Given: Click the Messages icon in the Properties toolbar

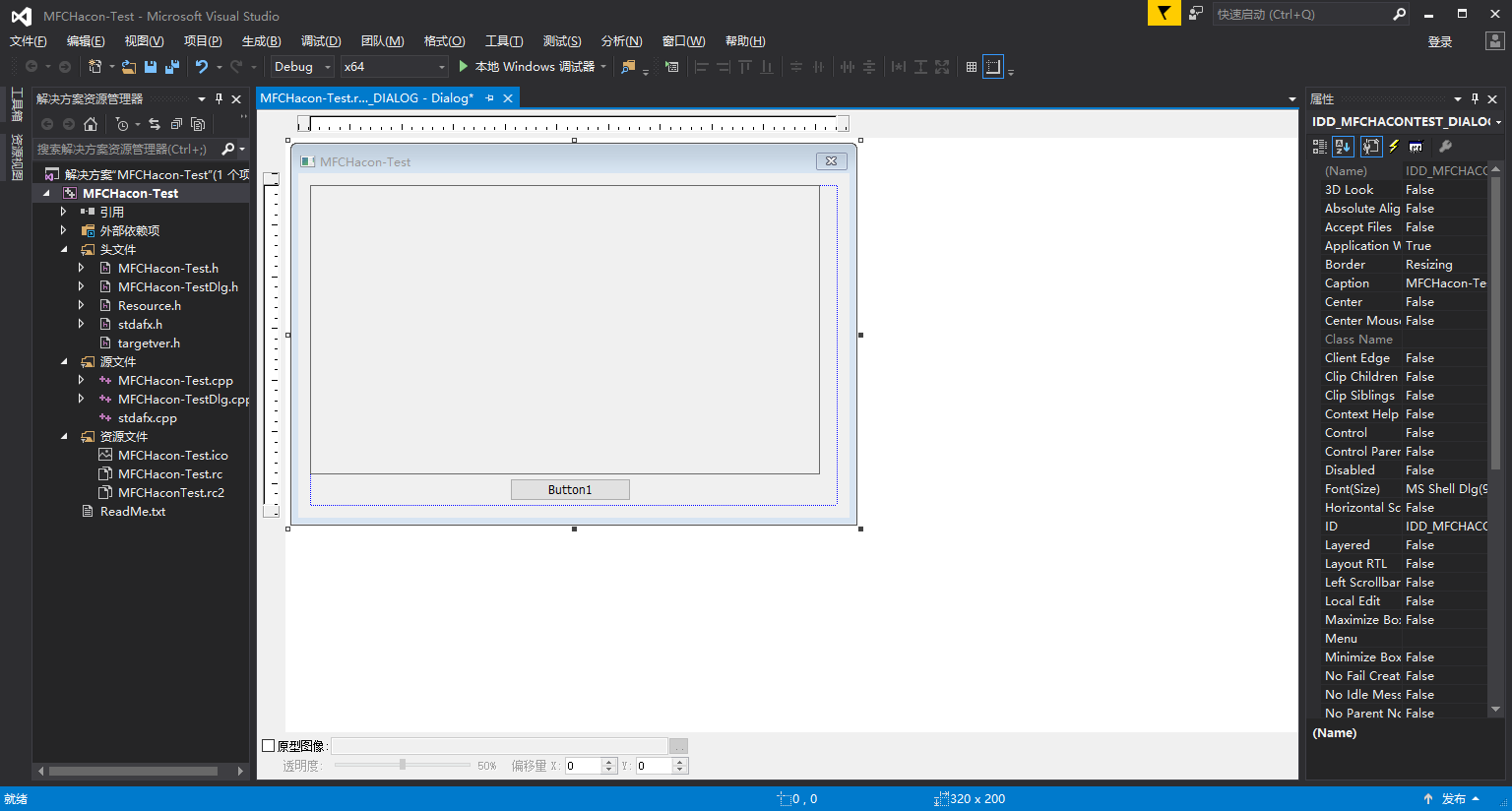Looking at the screenshot, I should pos(1417,146).
